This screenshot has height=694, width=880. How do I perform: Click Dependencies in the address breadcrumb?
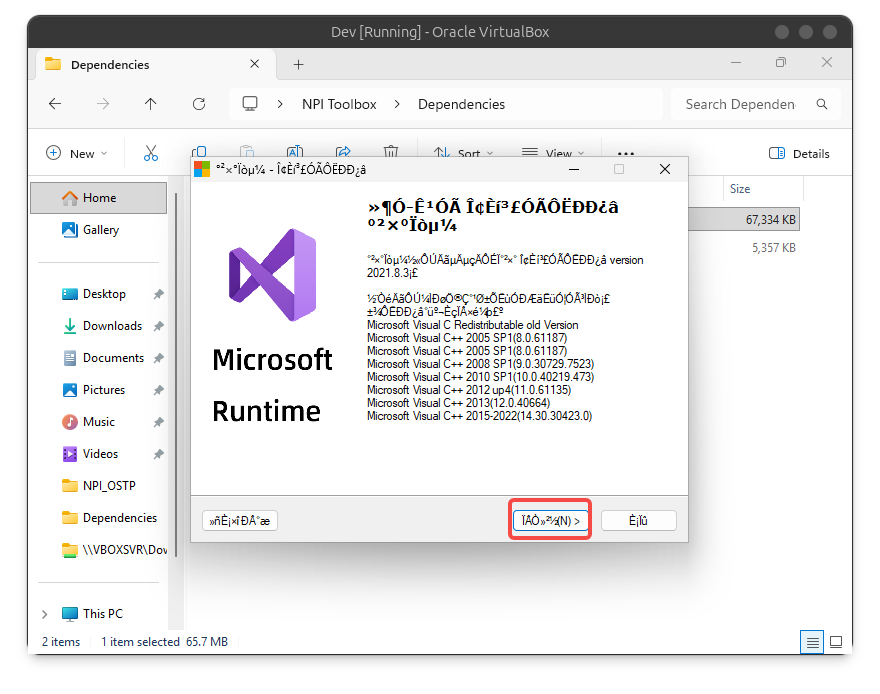(x=461, y=104)
